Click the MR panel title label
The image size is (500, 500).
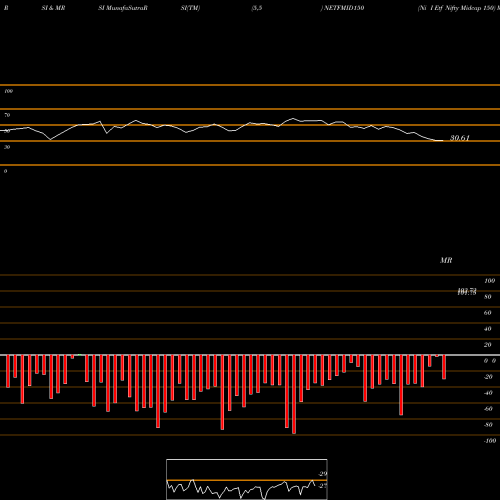446,260
